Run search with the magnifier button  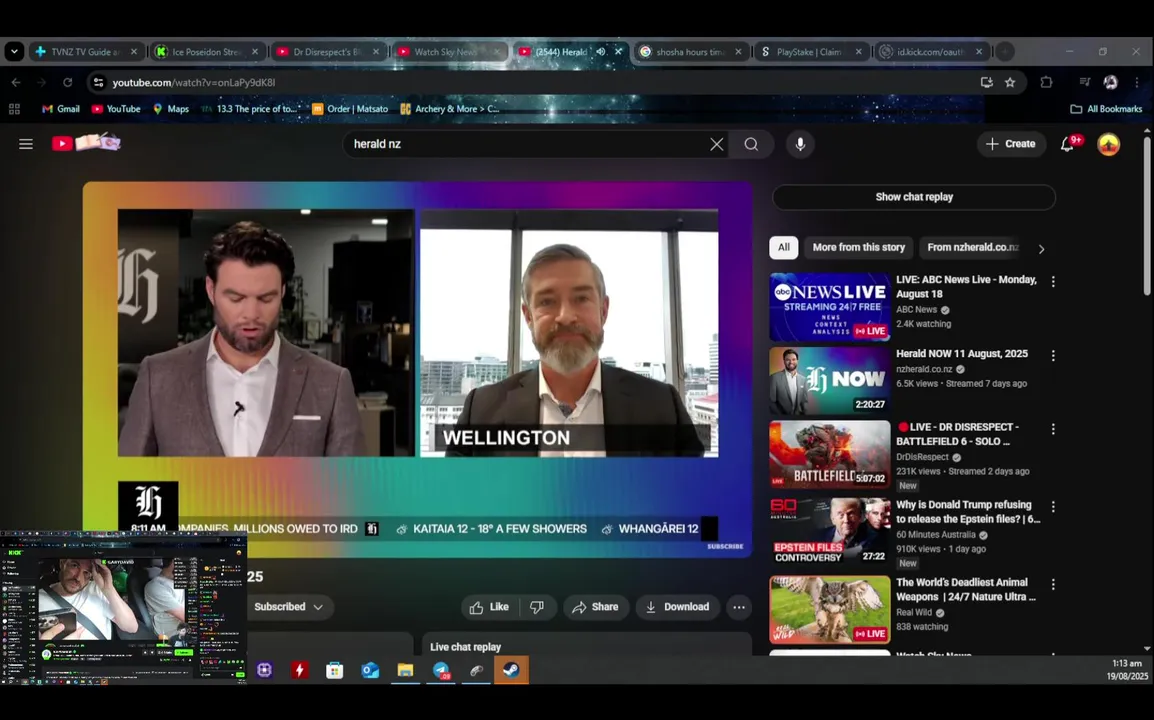coord(751,144)
